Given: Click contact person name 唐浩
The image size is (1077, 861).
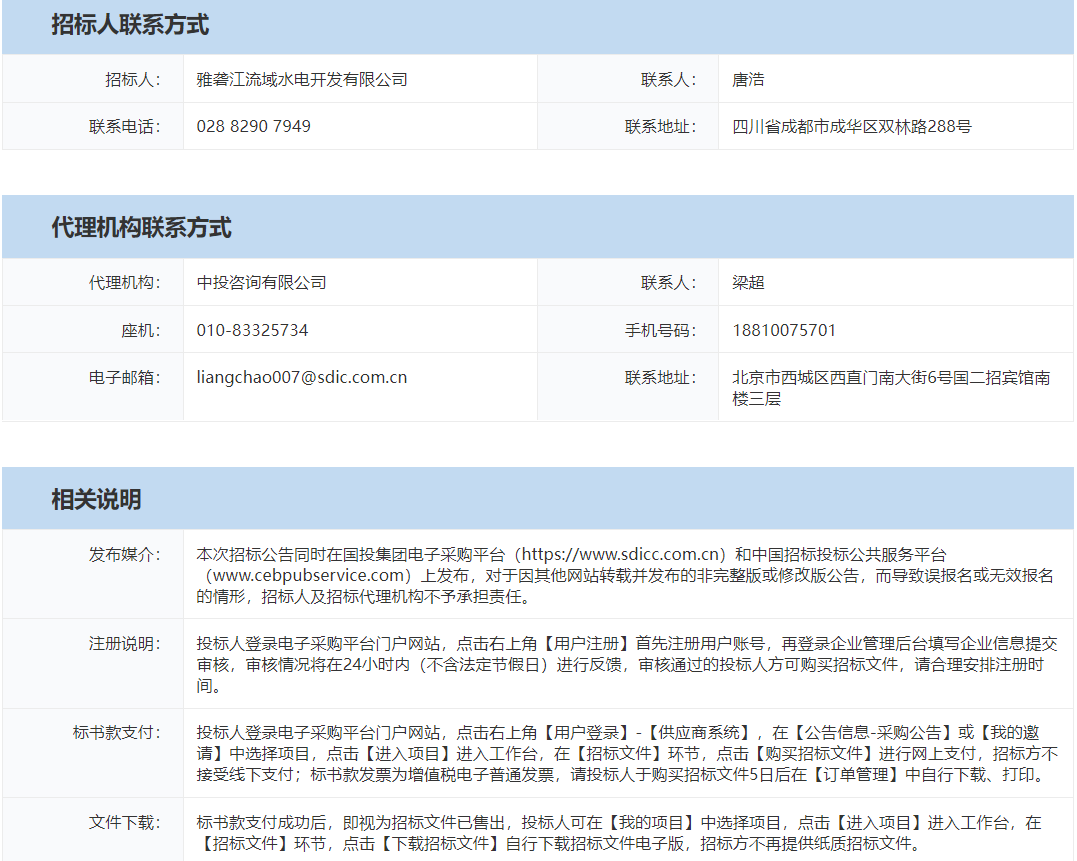Looking at the screenshot, I should 748,80.
